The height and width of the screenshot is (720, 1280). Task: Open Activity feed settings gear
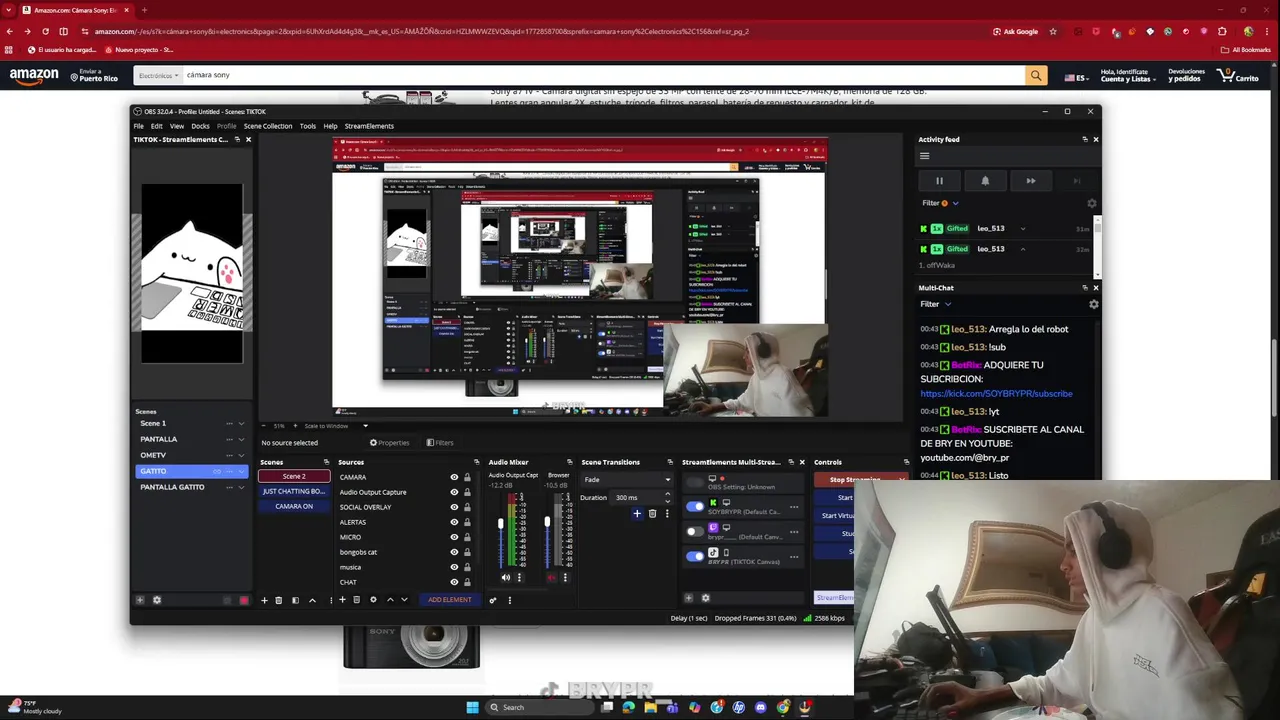point(1092,203)
